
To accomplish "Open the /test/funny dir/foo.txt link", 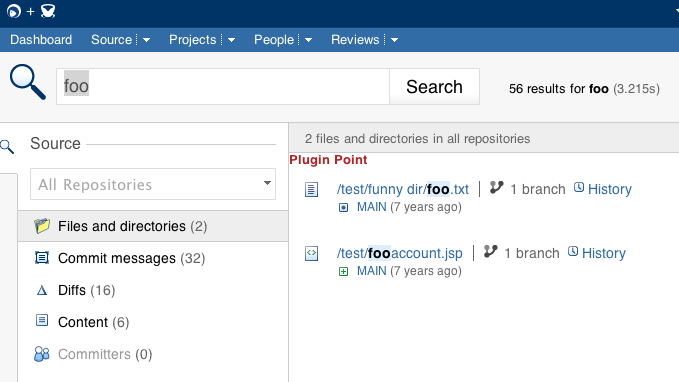I will [403, 189].
